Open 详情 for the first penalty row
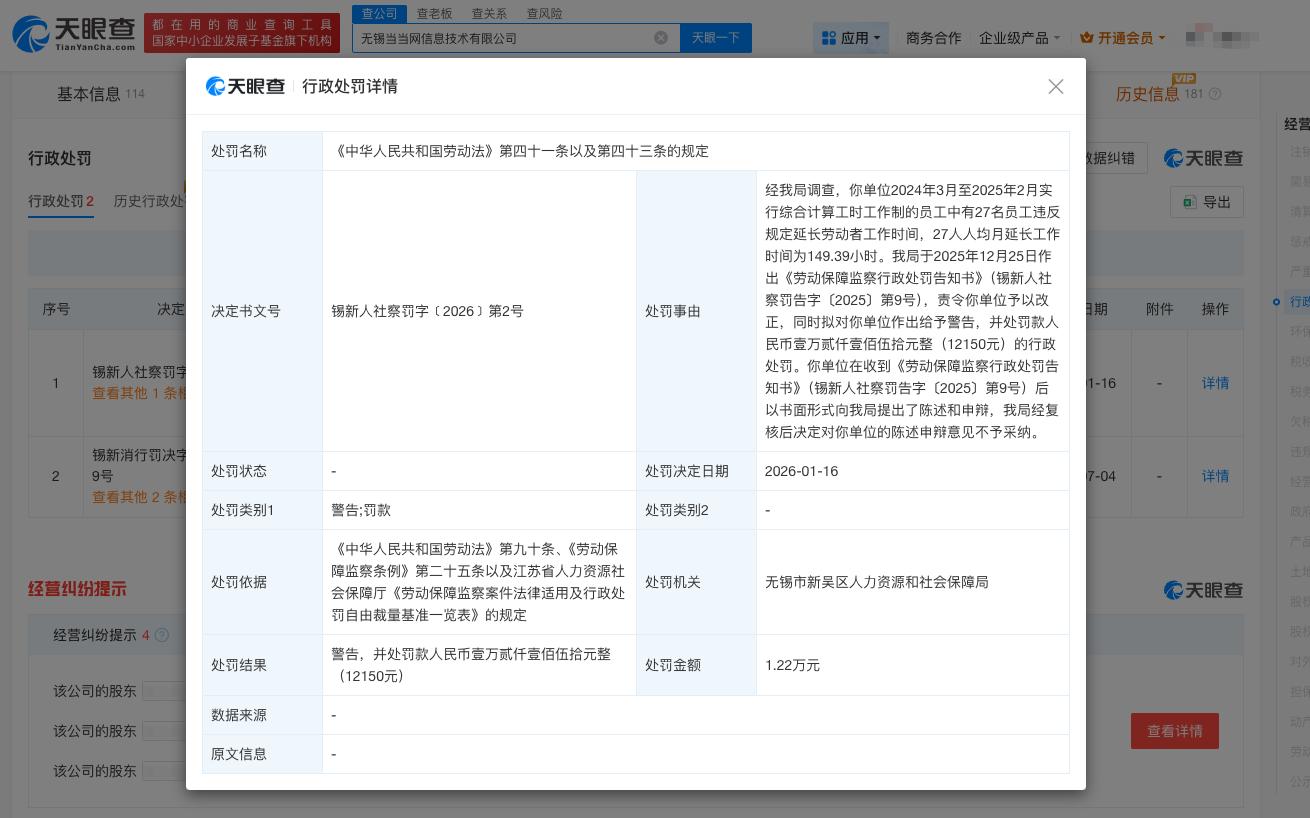This screenshot has height=818, width=1310. [1215, 383]
